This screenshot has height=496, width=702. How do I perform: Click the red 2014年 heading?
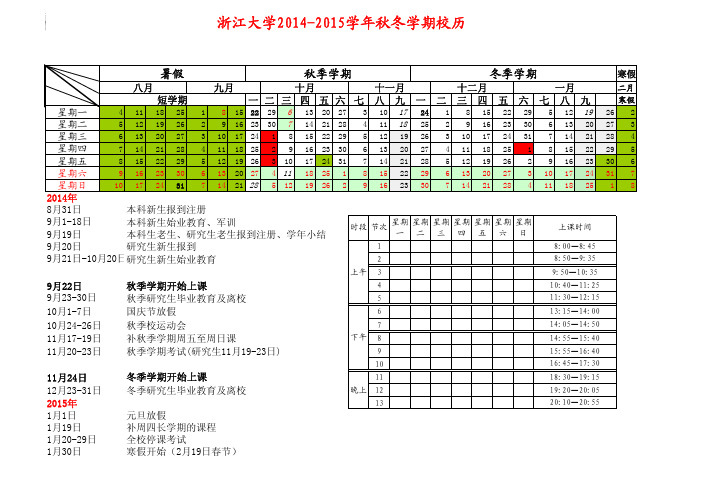pos(62,198)
